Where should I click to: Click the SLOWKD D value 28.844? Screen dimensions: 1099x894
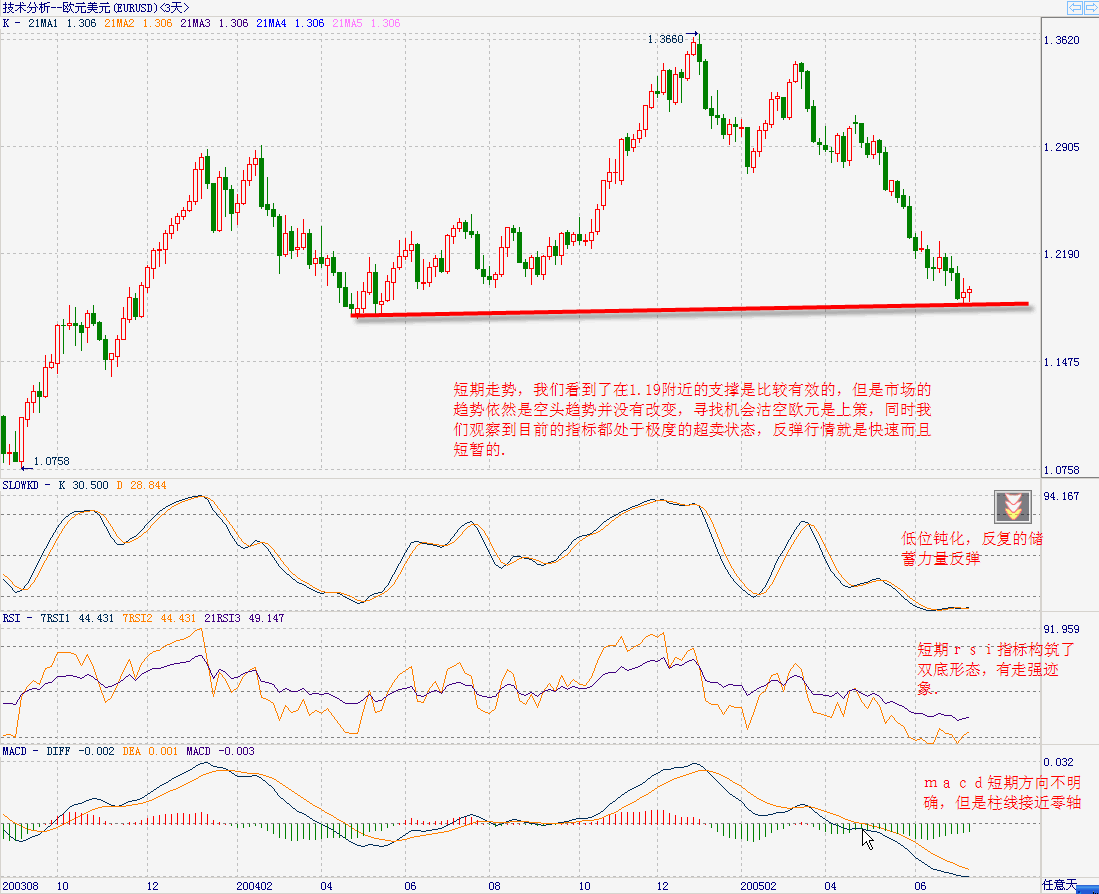(148, 485)
